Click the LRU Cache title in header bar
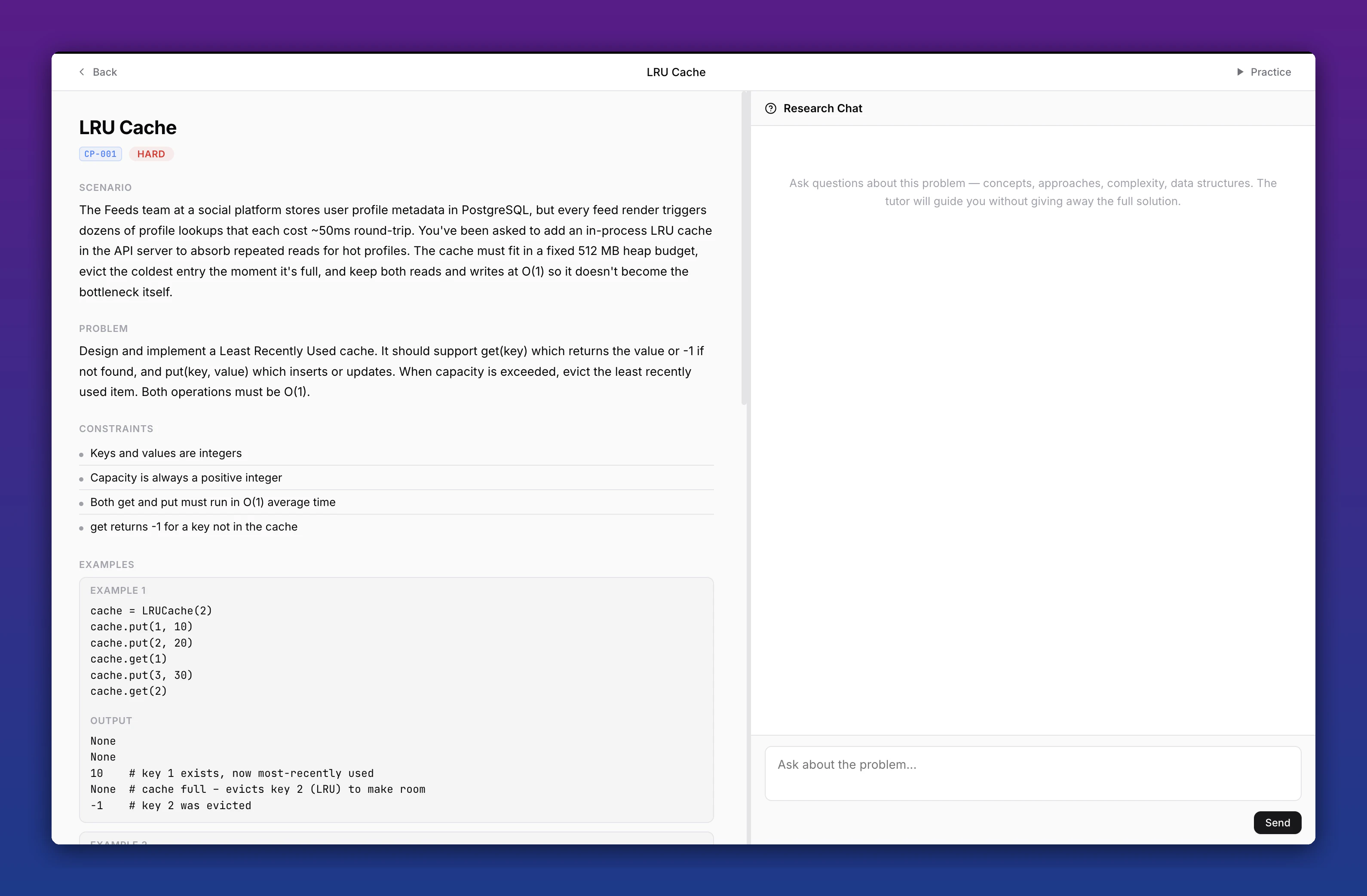This screenshot has height=896, width=1367. pyautogui.click(x=676, y=72)
